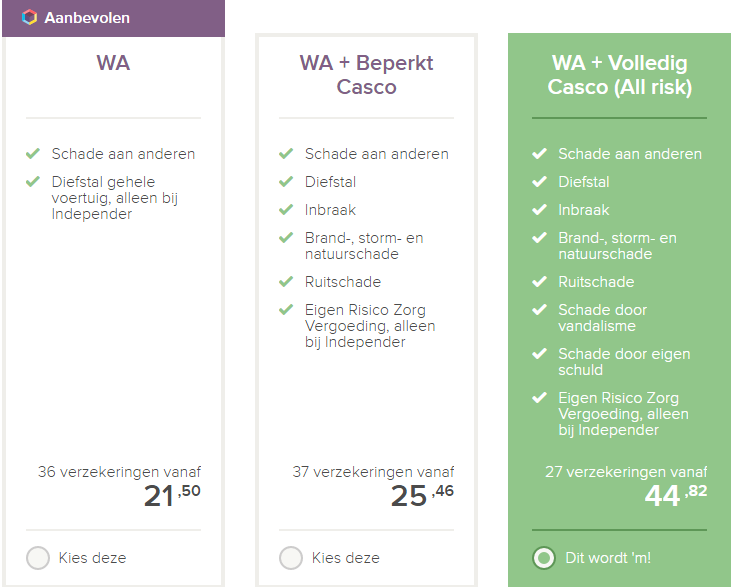Click checkmark beside Ruitschade in Beperkt Casco
This screenshot has width=738, height=587.
(286, 281)
